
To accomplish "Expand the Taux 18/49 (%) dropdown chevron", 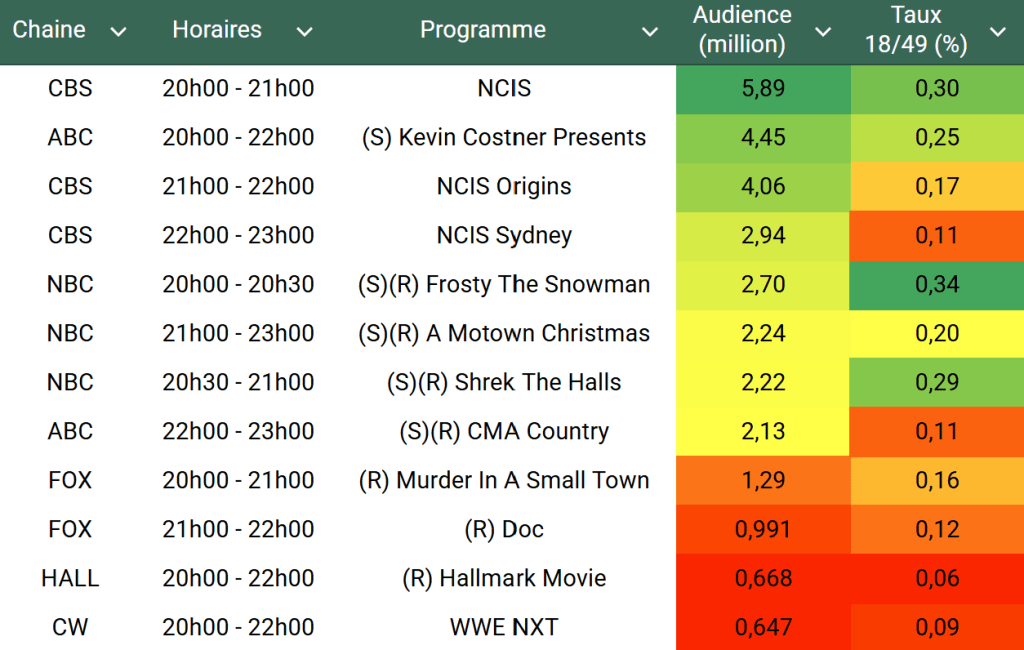I will (997, 32).
